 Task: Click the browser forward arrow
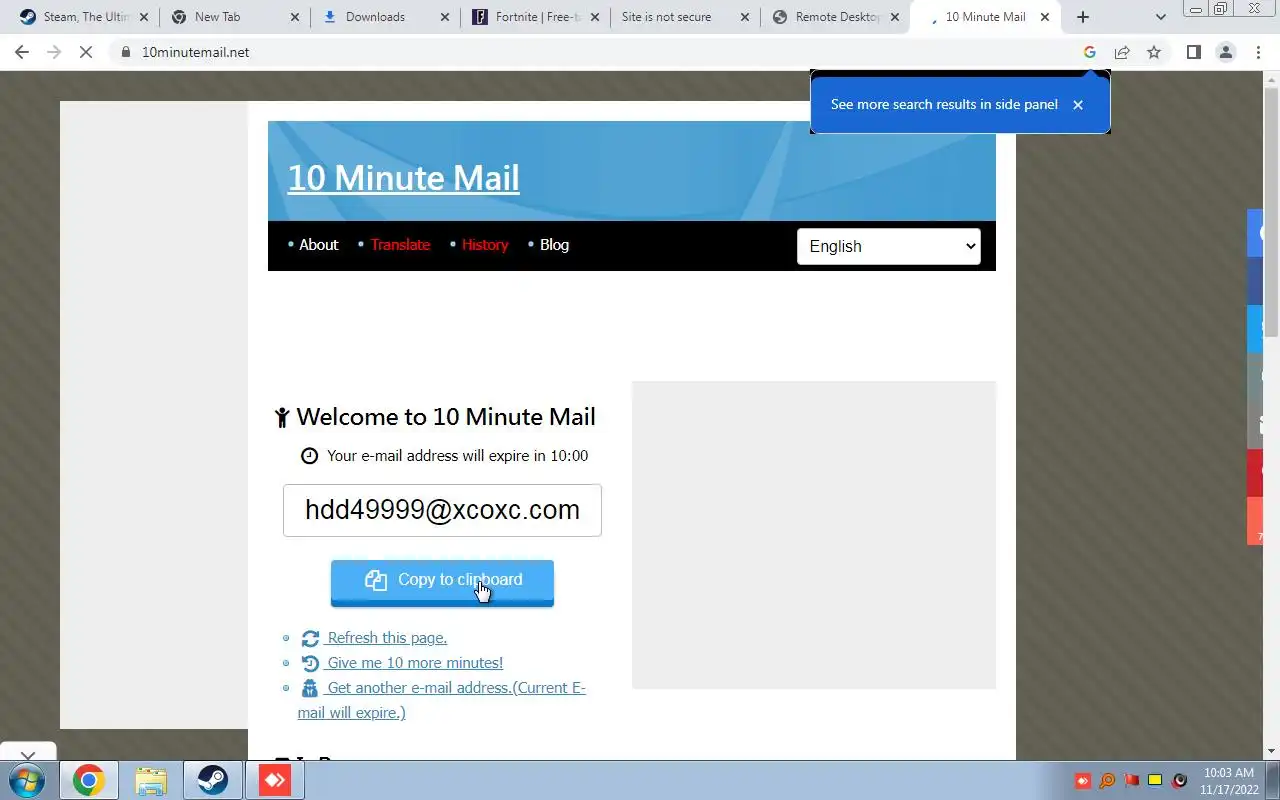pyautogui.click(x=54, y=52)
